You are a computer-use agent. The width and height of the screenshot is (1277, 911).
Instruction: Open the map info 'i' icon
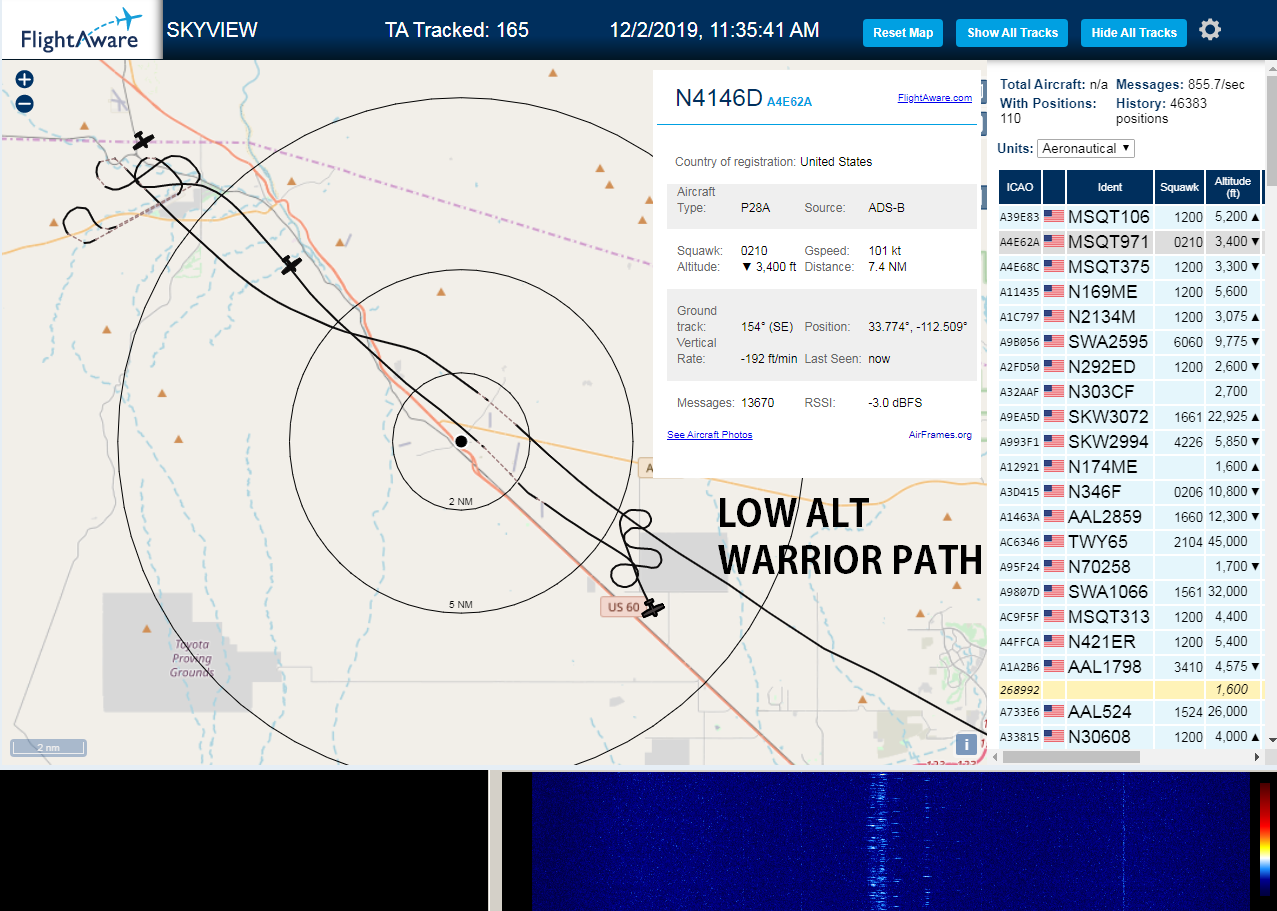966,744
